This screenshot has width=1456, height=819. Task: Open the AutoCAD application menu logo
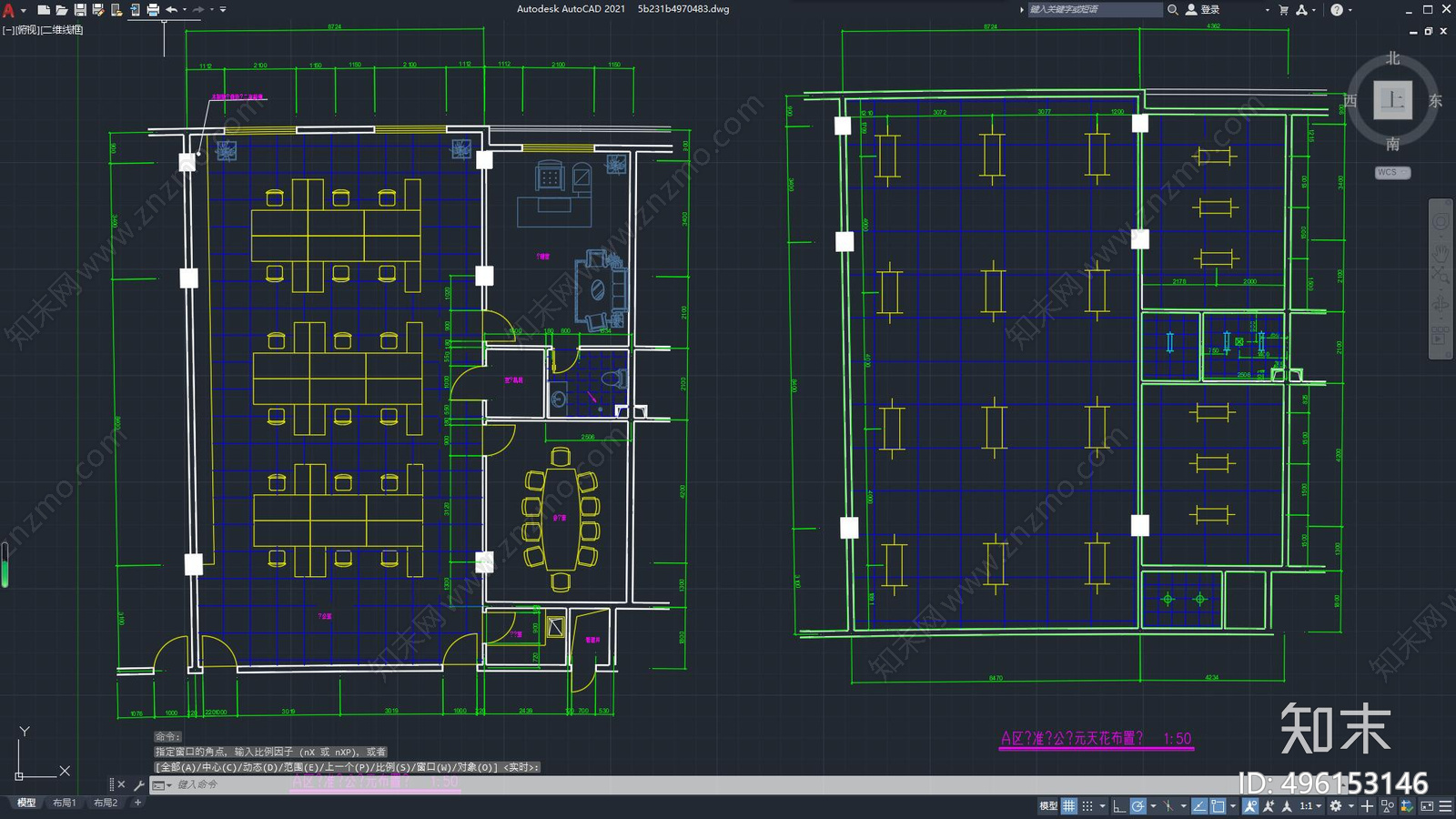coord(8,10)
